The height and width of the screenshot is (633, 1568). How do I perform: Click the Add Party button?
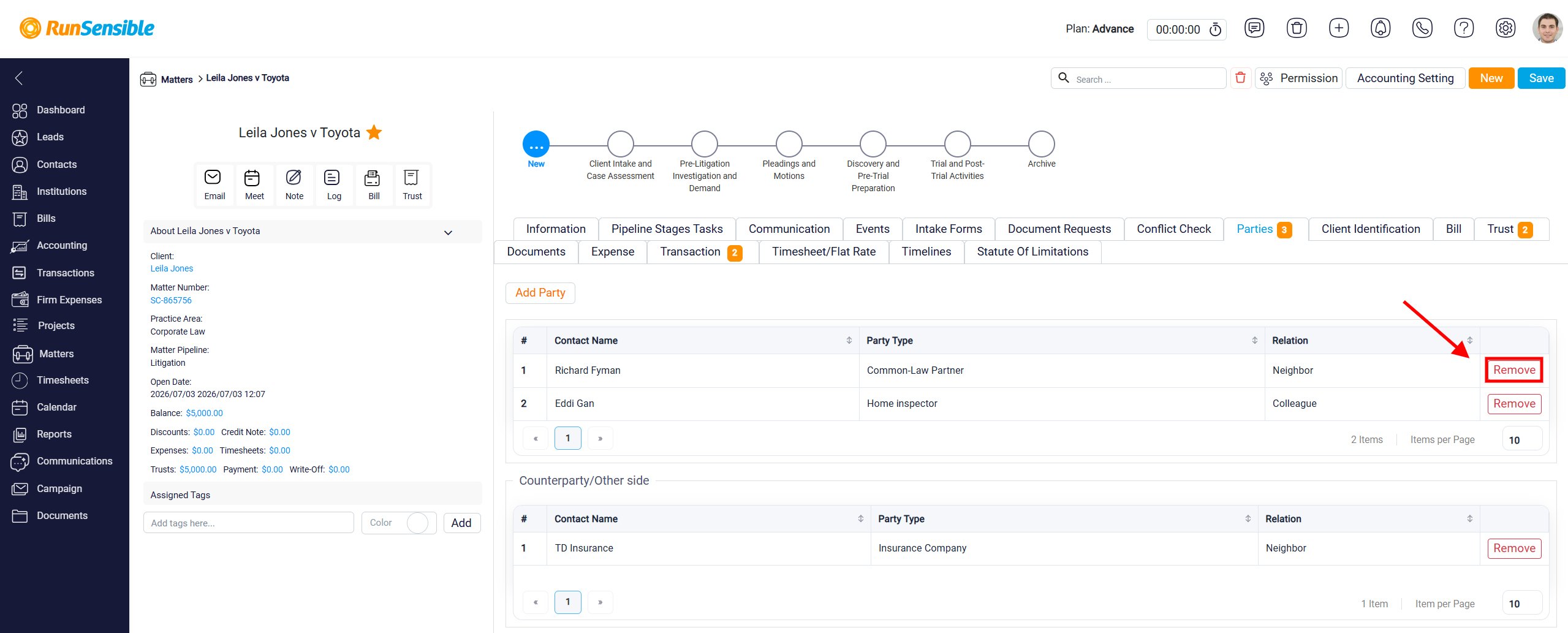pyautogui.click(x=540, y=293)
